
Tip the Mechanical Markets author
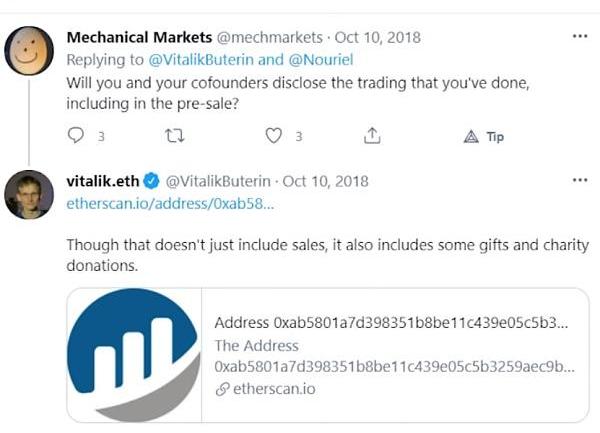tap(484, 136)
